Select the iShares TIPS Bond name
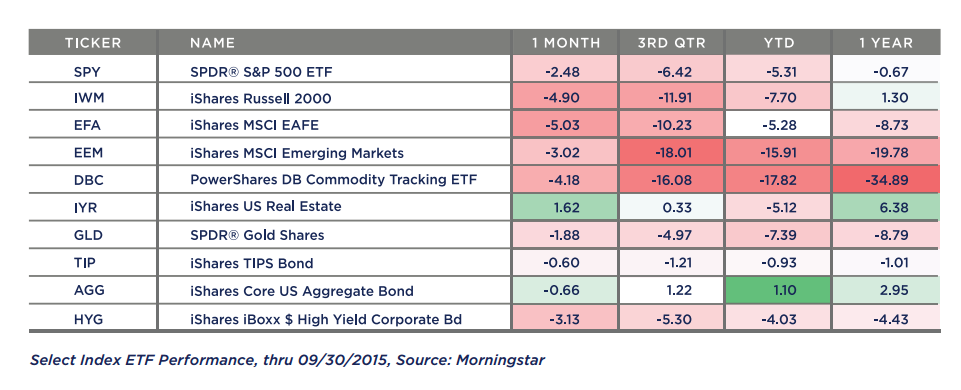 251,264
